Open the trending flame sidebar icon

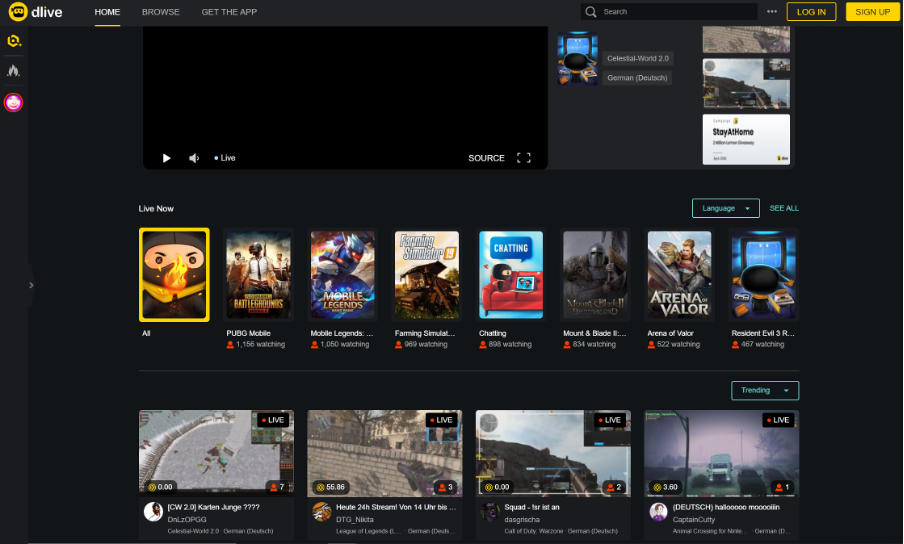pos(13,71)
